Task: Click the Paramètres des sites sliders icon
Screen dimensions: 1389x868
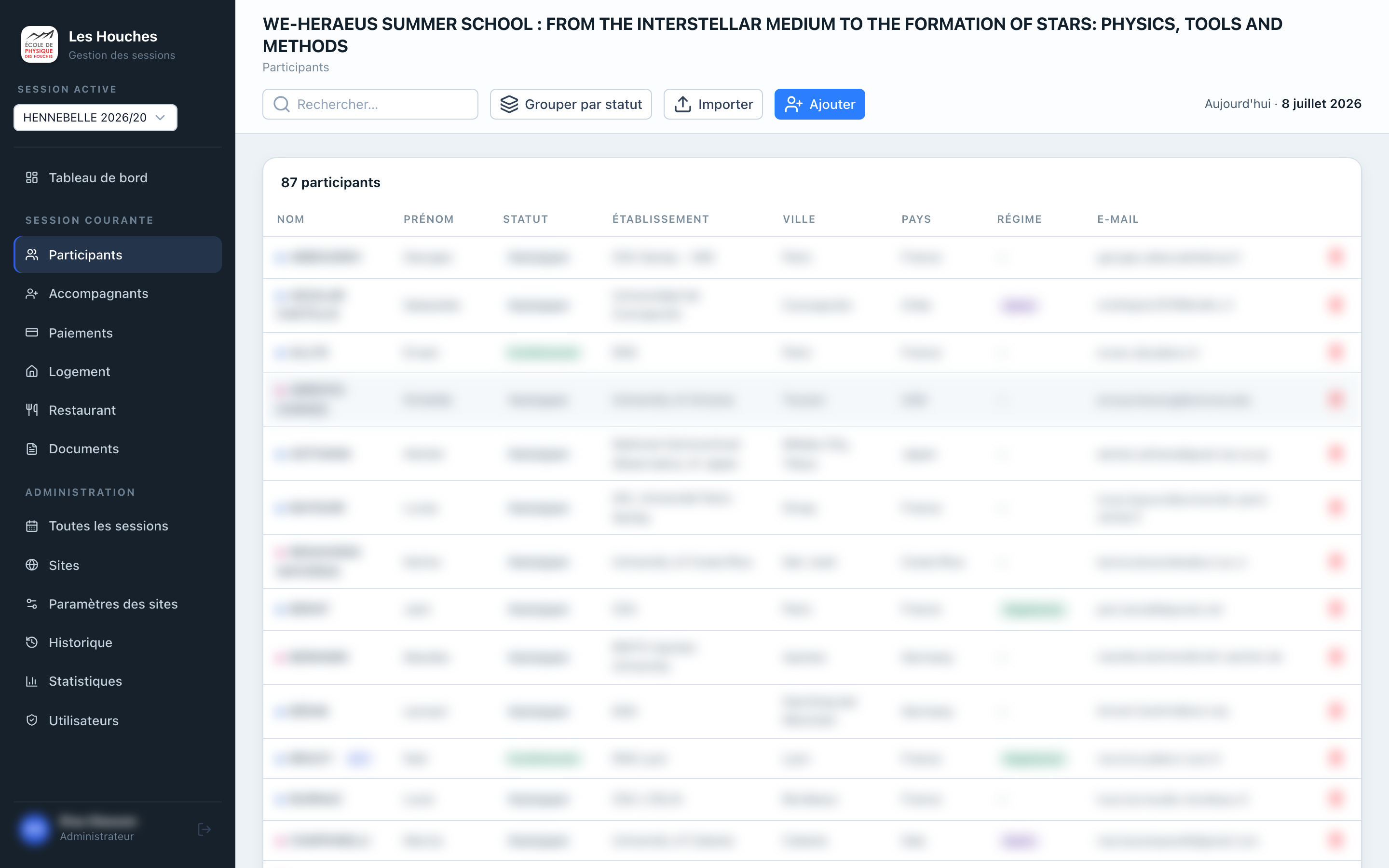Action: 32,603
